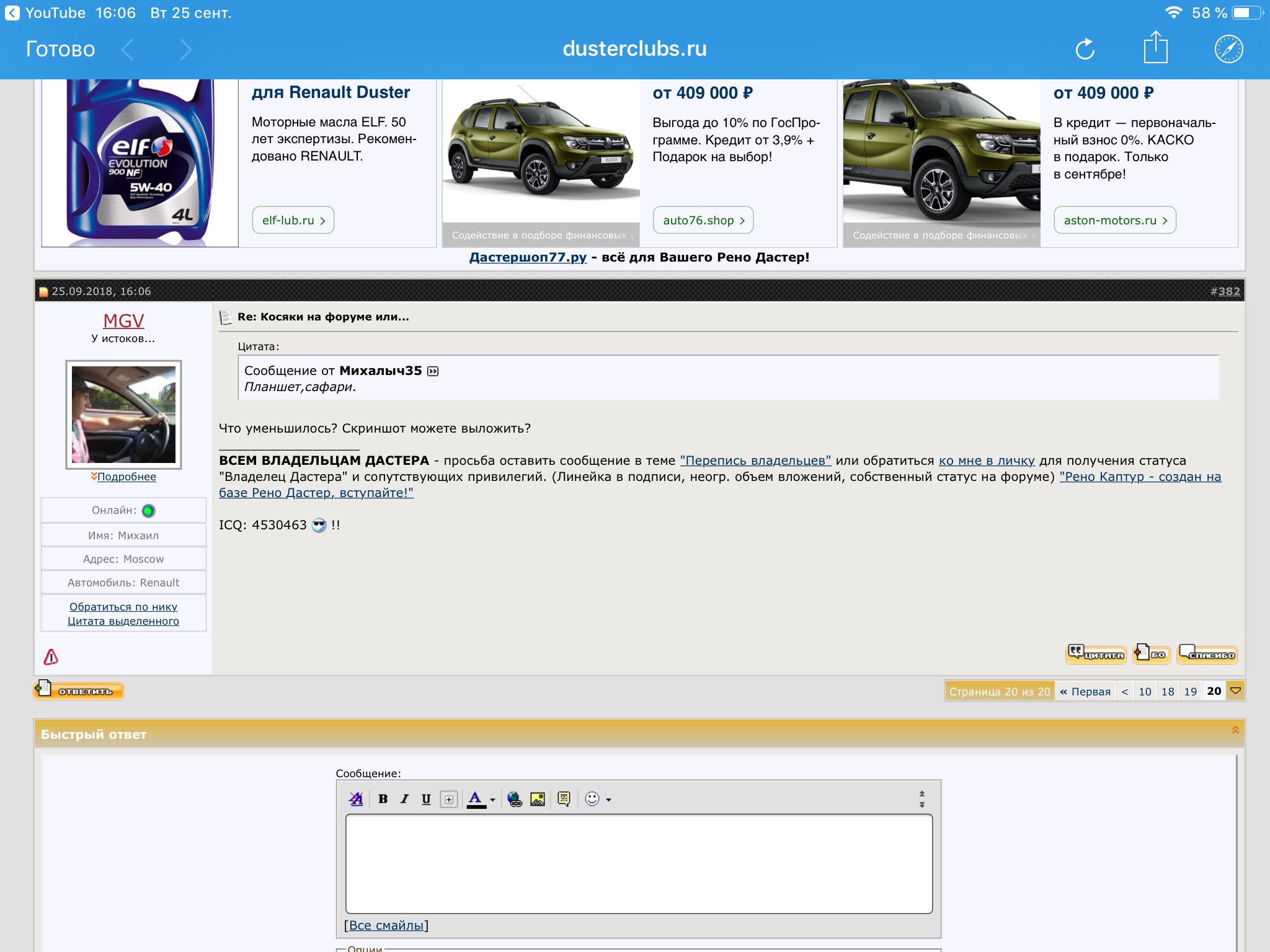Click the online status green indicator
This screenshot has height=952, width=1270.
tap(148, 511)
